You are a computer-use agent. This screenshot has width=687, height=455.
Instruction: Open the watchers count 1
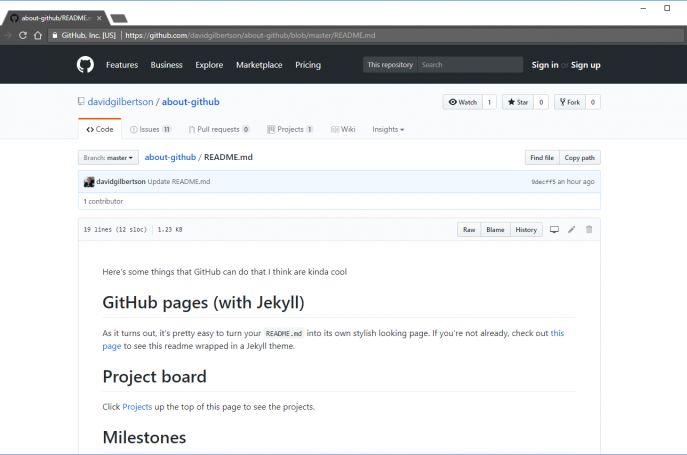(x=489, y=102)
